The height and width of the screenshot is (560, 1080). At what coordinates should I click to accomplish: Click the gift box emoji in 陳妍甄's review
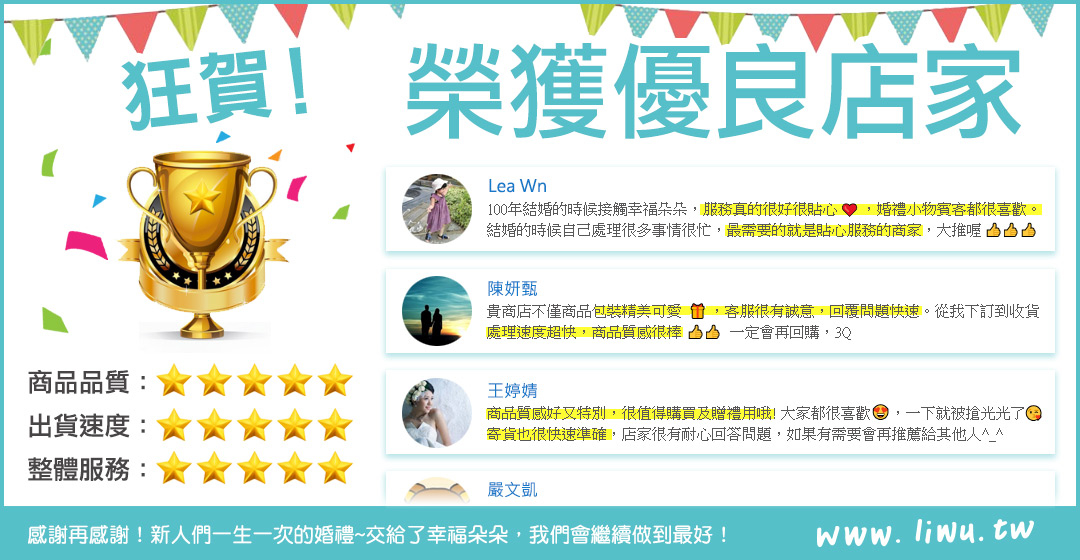pyautogui.click(x=698, y=311)
